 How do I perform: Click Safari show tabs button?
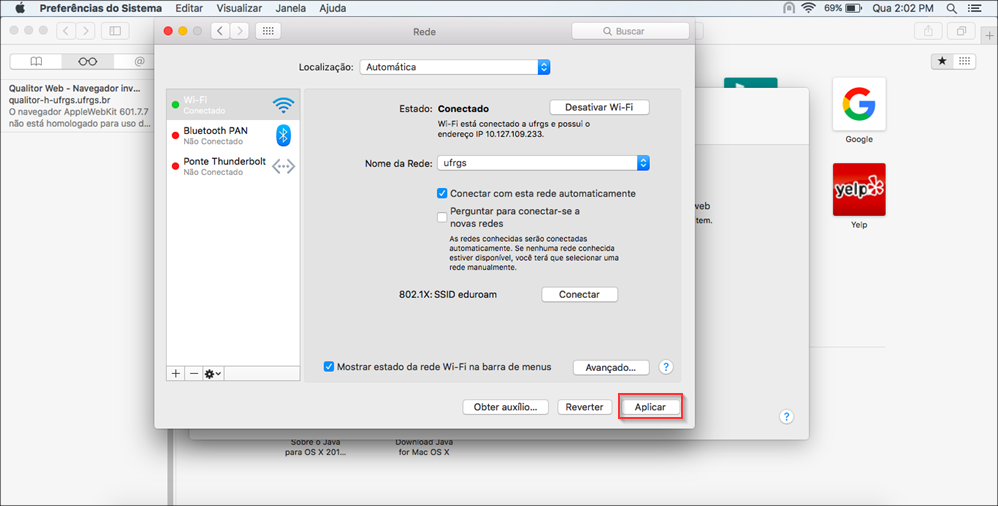[961, 31]
